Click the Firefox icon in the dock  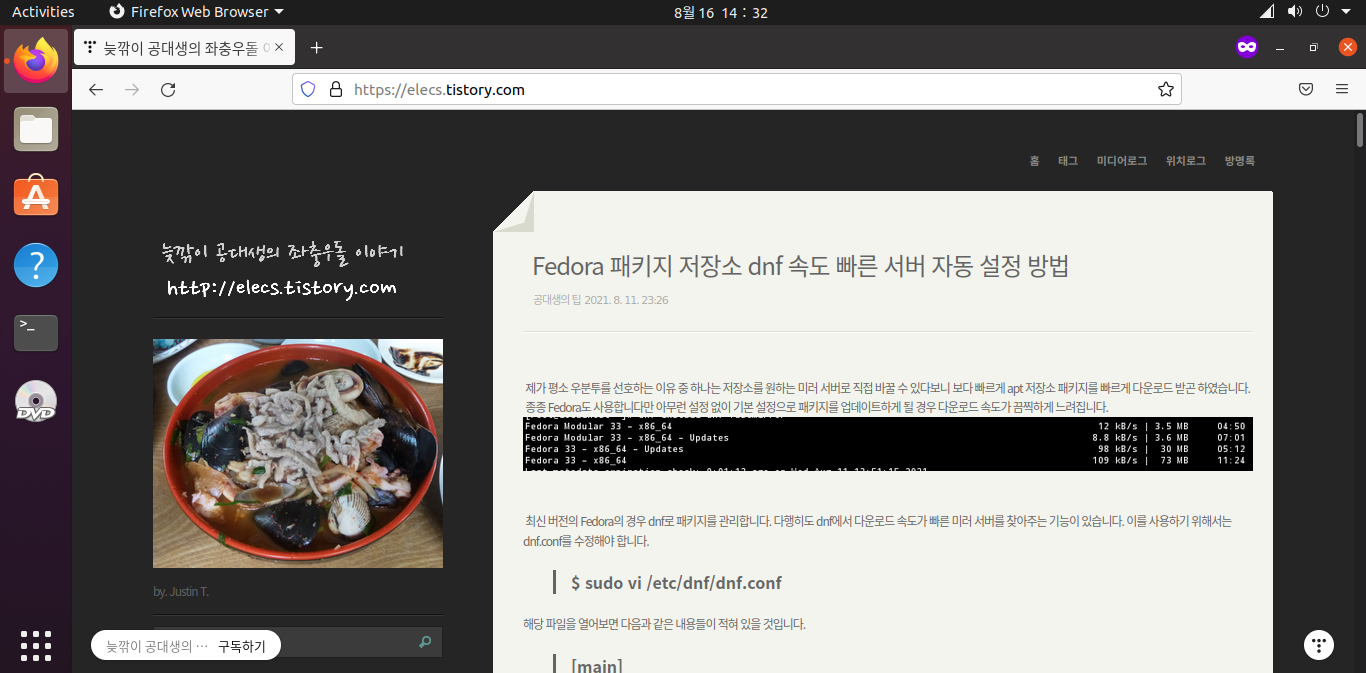[x=36, y=61]
